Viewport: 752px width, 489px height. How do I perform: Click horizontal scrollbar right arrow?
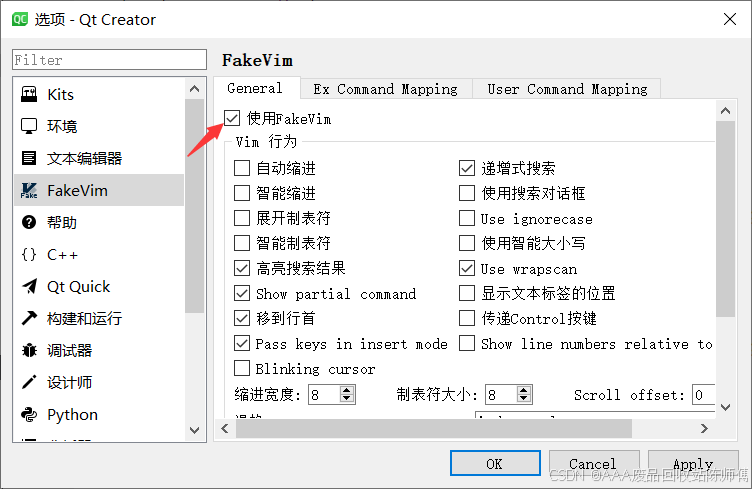coord(704,429)
